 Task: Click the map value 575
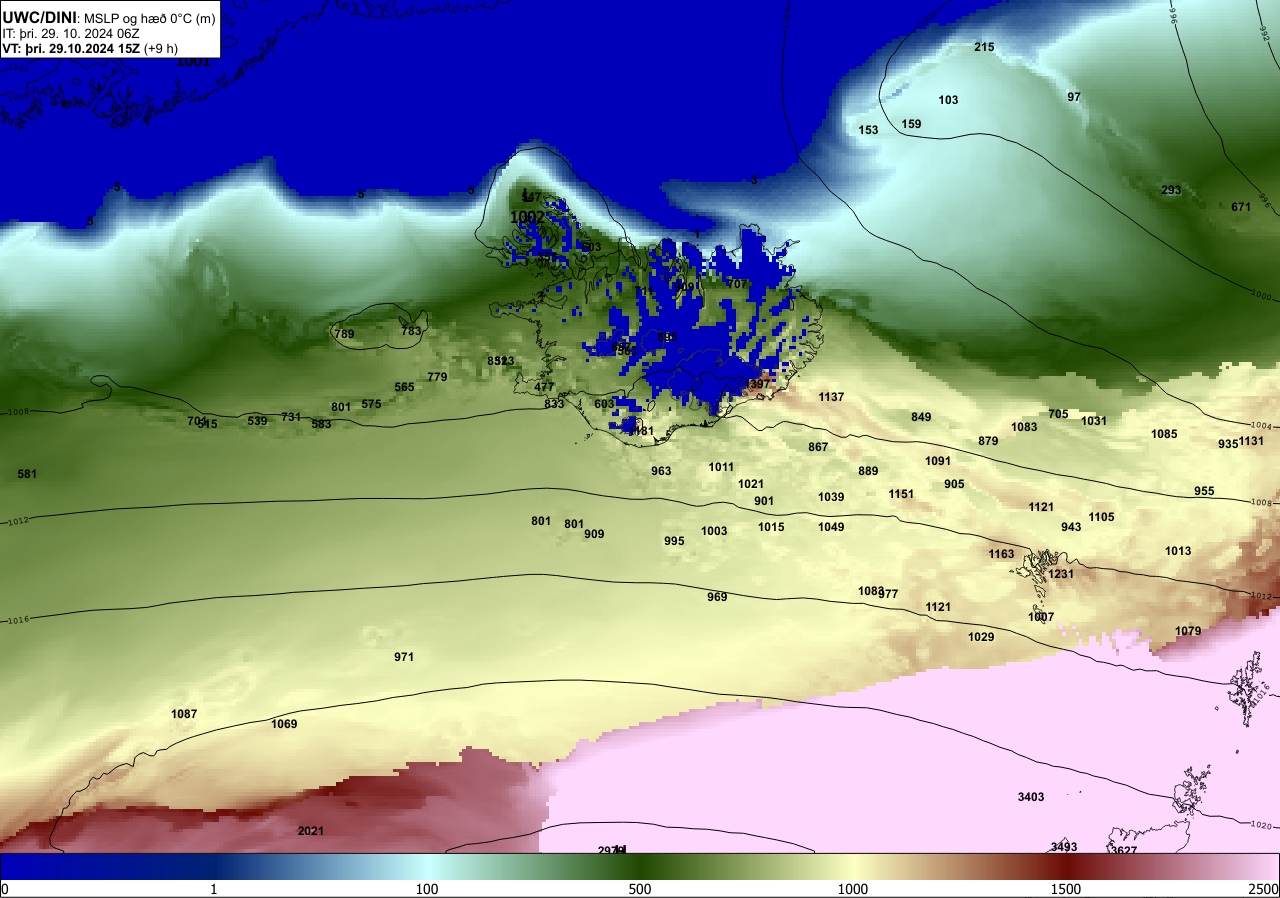[x=371, y=404]
